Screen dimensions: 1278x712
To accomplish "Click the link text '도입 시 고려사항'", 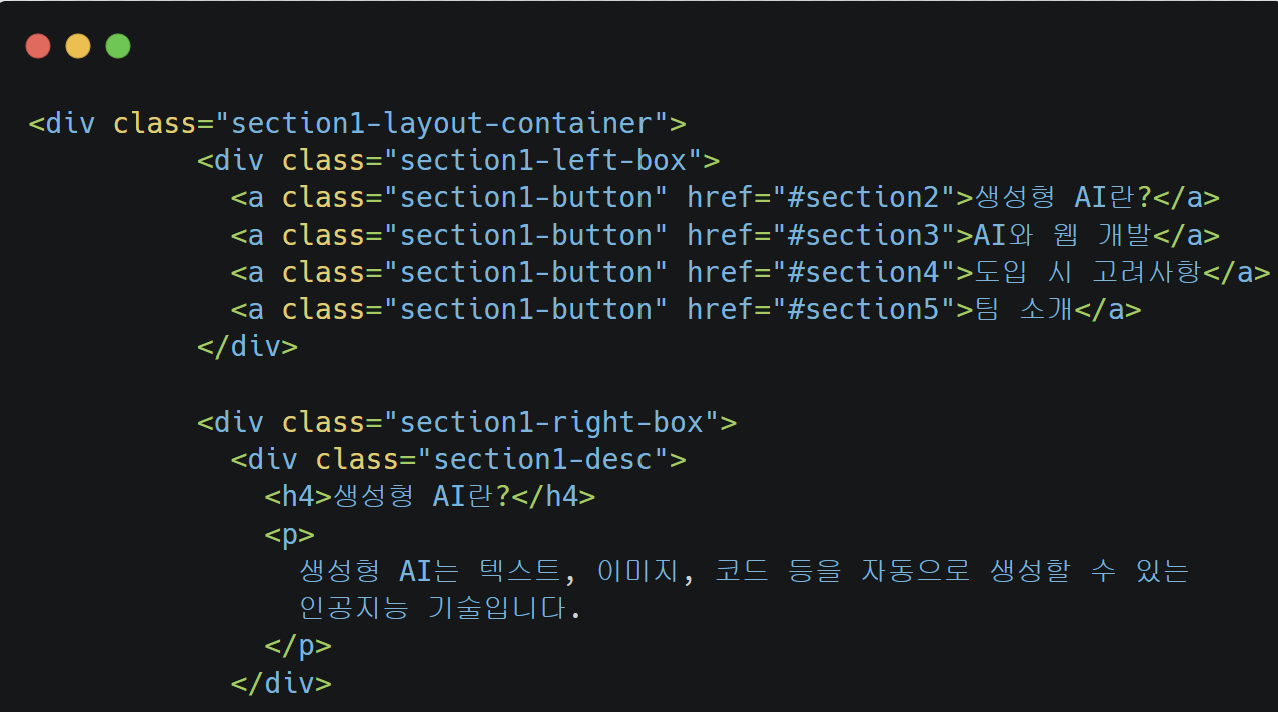I will pos(1088,272).
